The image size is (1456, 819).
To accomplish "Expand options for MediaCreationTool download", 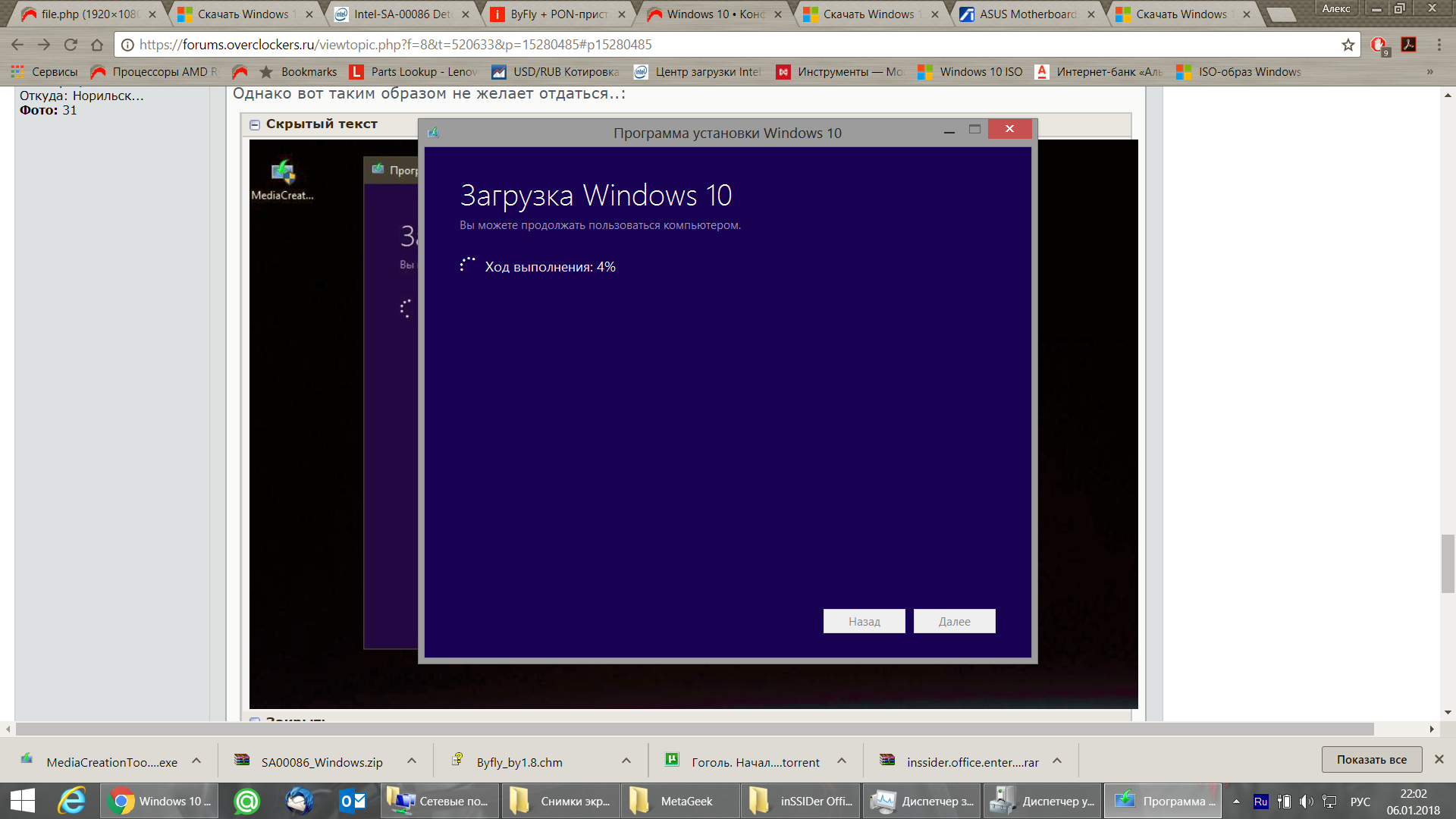I will coord(196,761).
